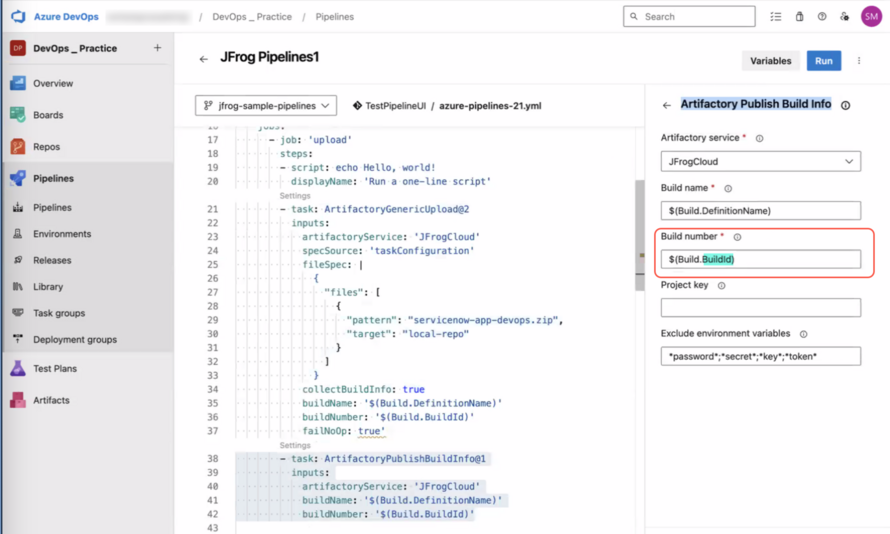The width and height of the screenshot is (890, 534).
Task: Click info icon beside Exclude environment variables
Action: pyautogui.click(x=803, y=334)
